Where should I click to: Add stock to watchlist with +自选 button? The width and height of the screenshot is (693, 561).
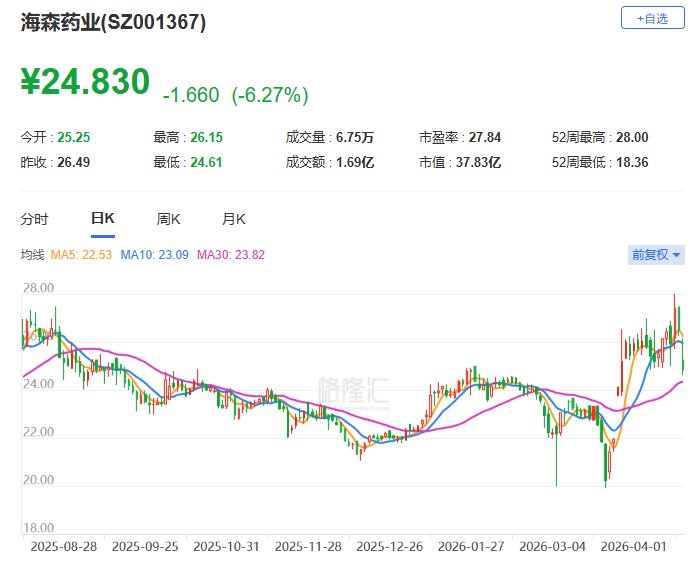652,18
